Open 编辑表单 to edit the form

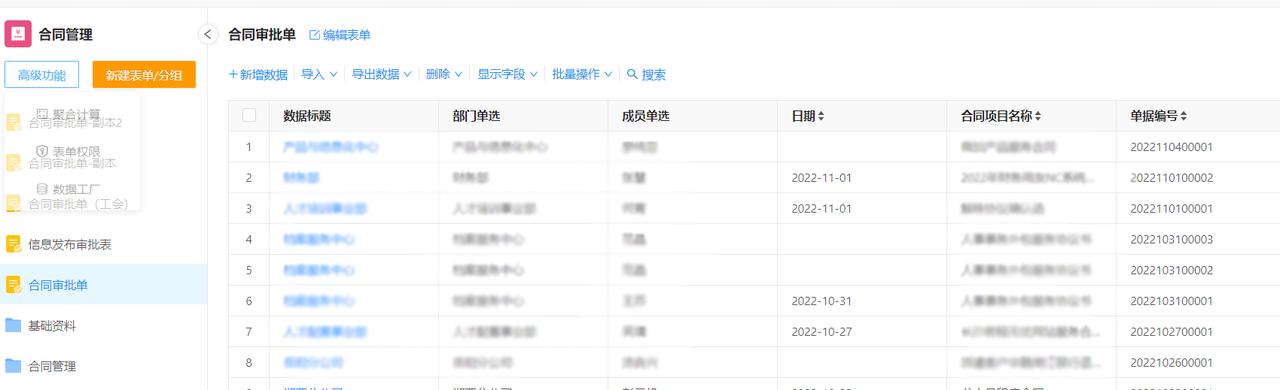[x=340, y=35]
